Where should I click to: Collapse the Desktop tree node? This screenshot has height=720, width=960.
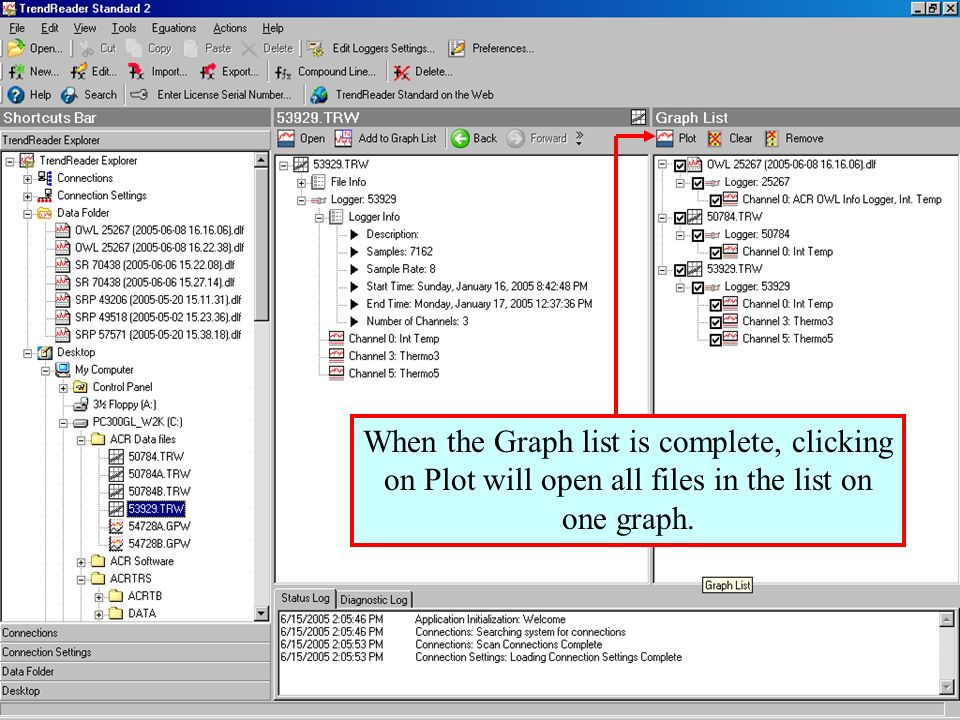(x=28, y=353)
